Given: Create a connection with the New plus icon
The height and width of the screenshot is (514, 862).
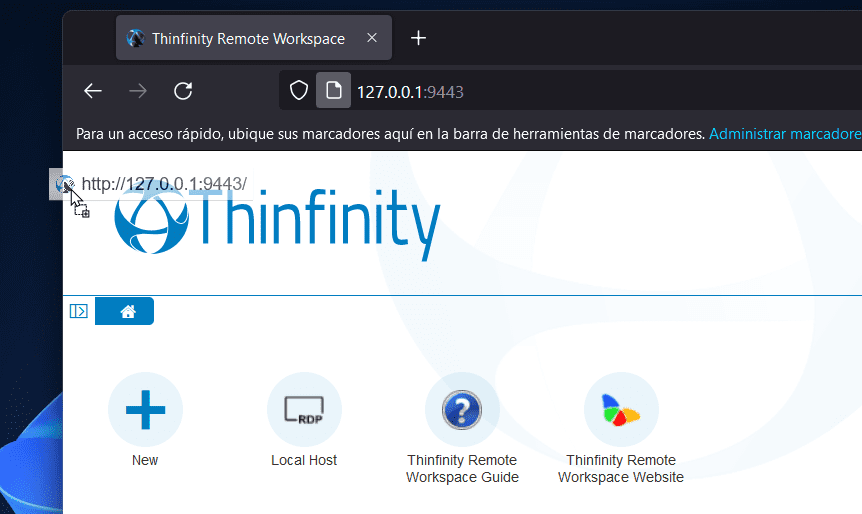Looking at the screenshot, I should (146, 410).
